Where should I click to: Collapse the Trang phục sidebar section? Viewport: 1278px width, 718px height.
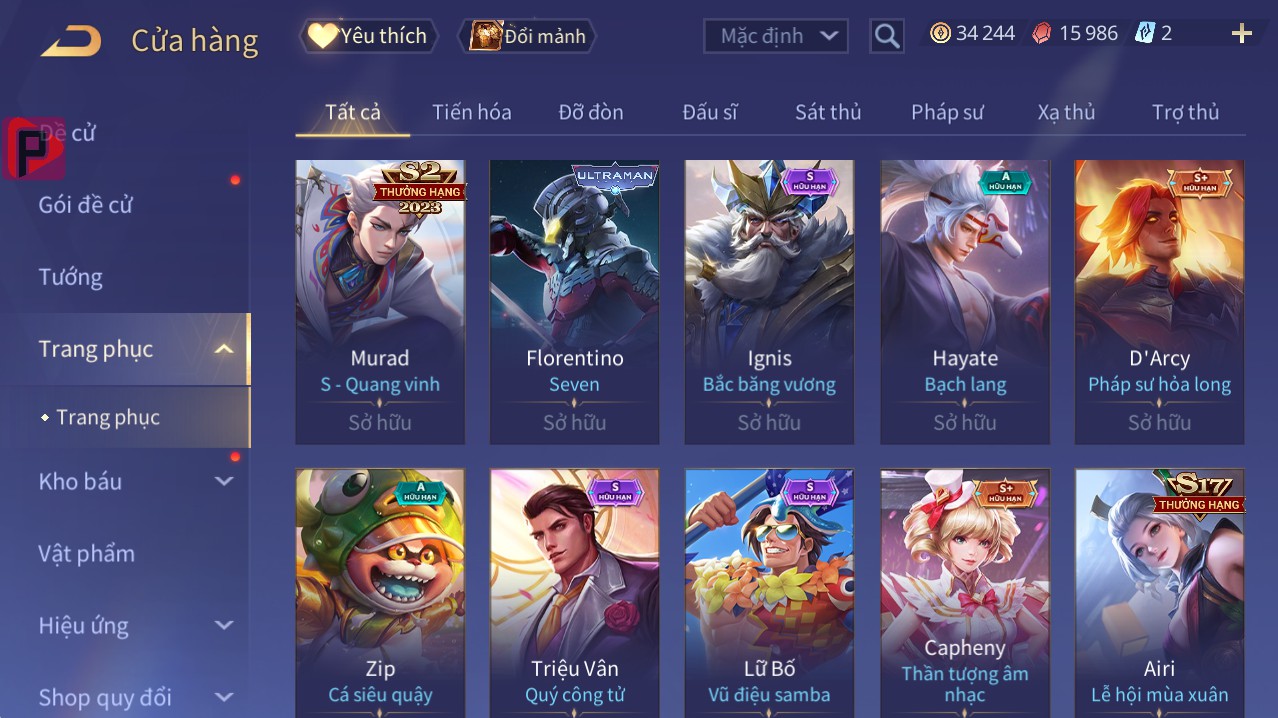[224, 349]
